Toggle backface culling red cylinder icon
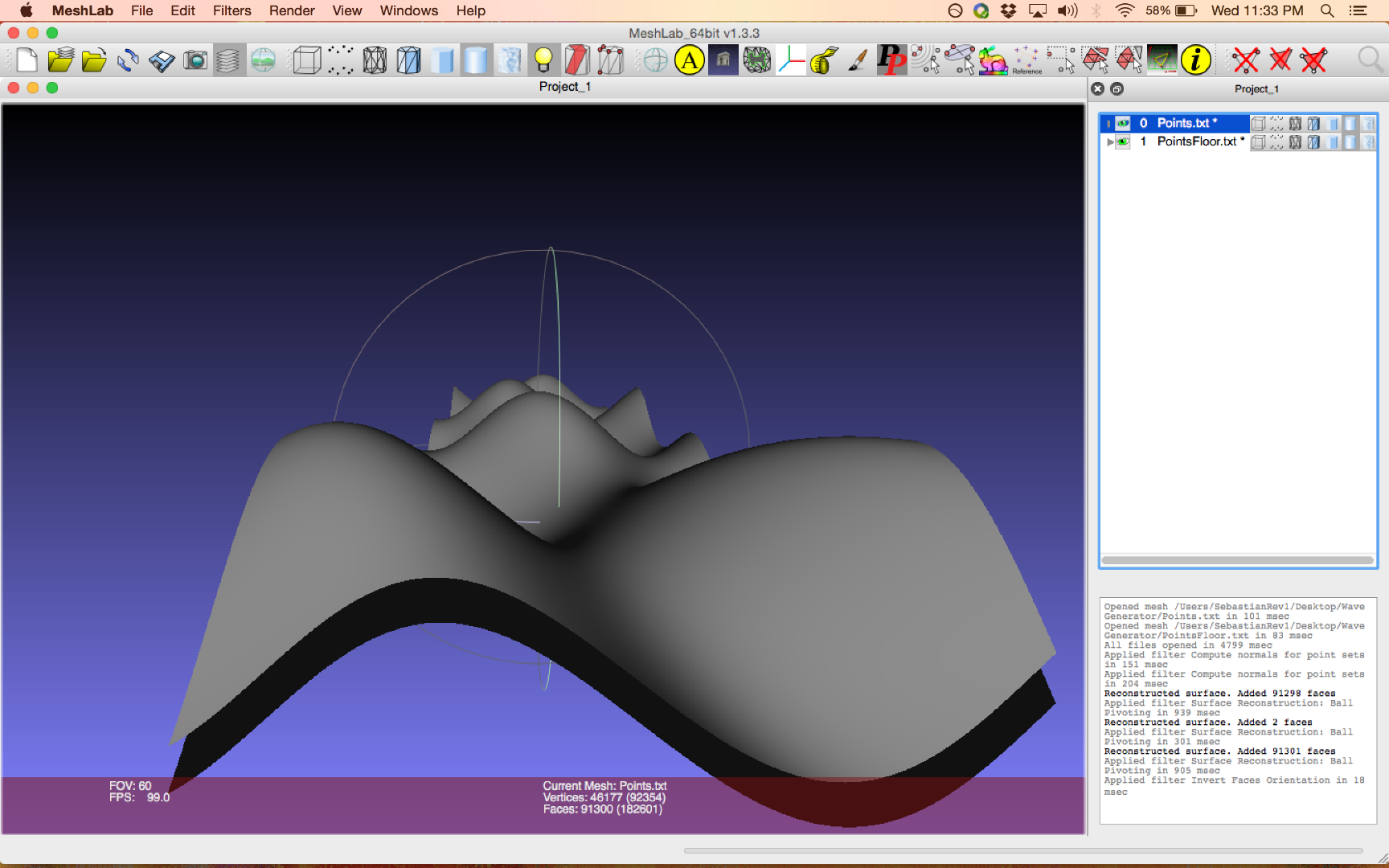The image size is (1389, 868). click(577, 59)
